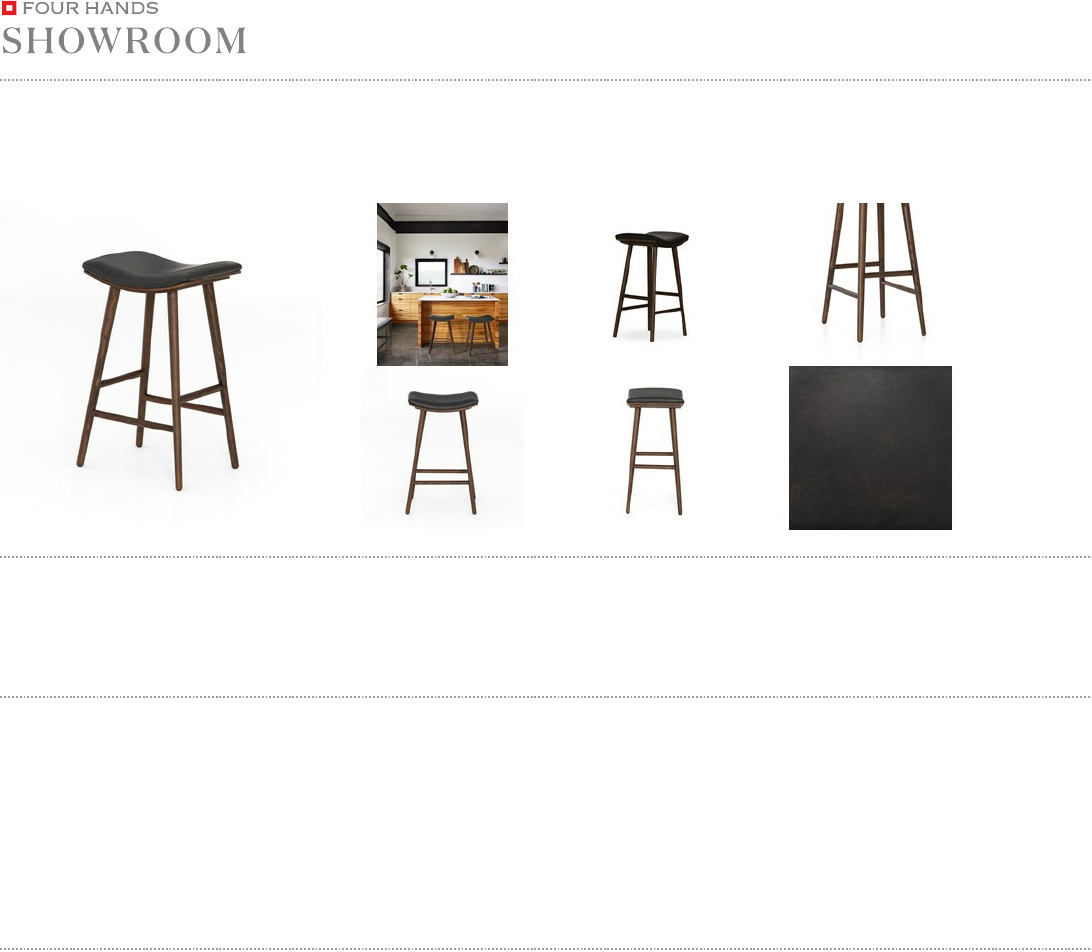
Task: Open the large main stool product image
Action: [x=162, y=366]
